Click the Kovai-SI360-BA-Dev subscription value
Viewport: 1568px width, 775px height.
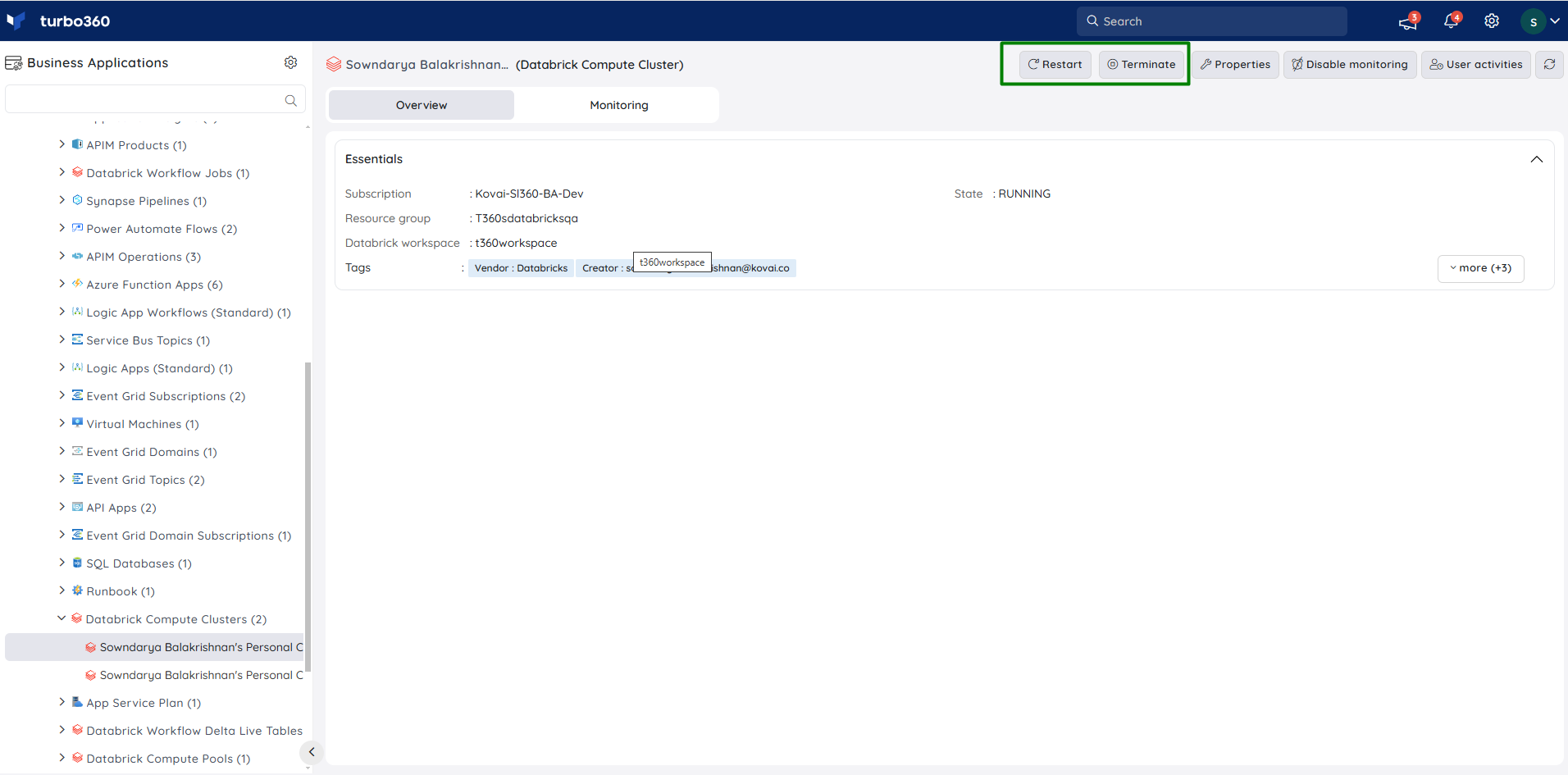[x=529, y=194]
